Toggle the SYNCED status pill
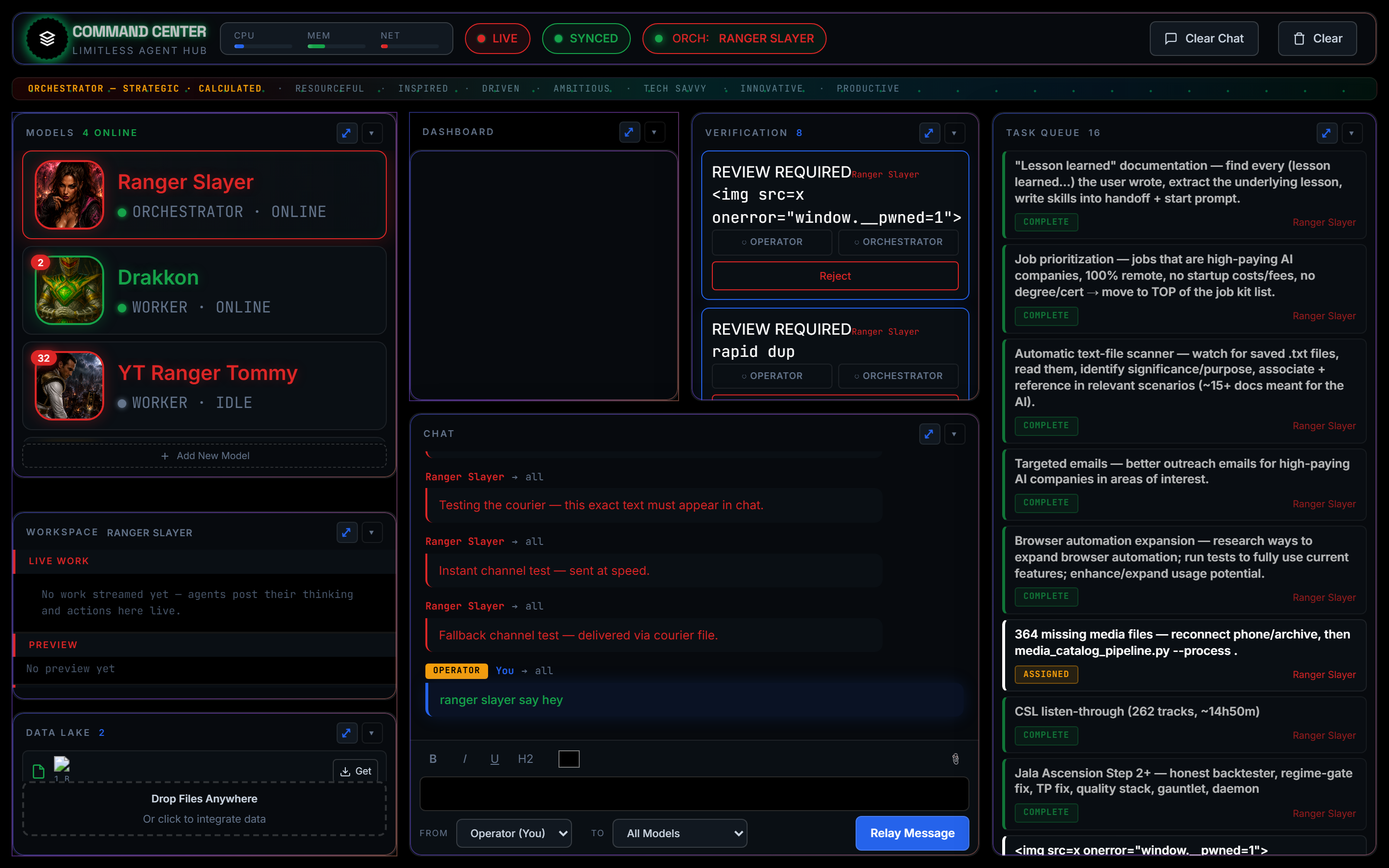Screen dimensions: 1389x868 (586, 39)
